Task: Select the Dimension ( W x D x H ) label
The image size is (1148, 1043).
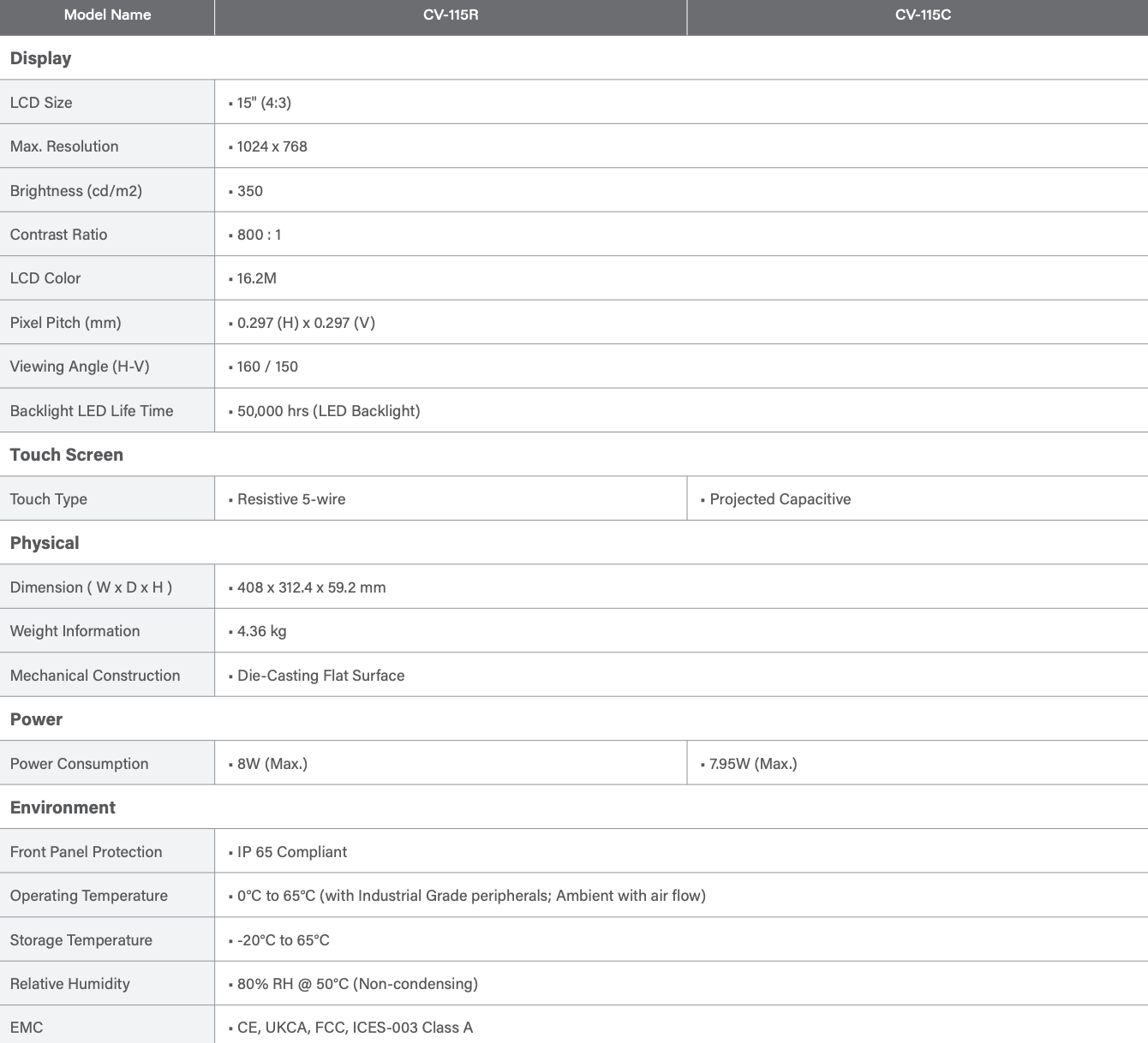Action: tap(91, 587)
